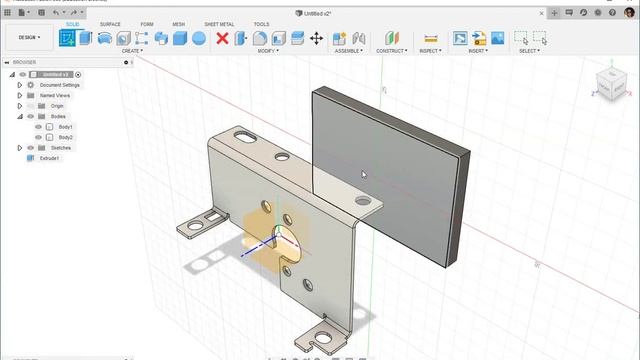Select the Press Pull tool

(241, 38)
